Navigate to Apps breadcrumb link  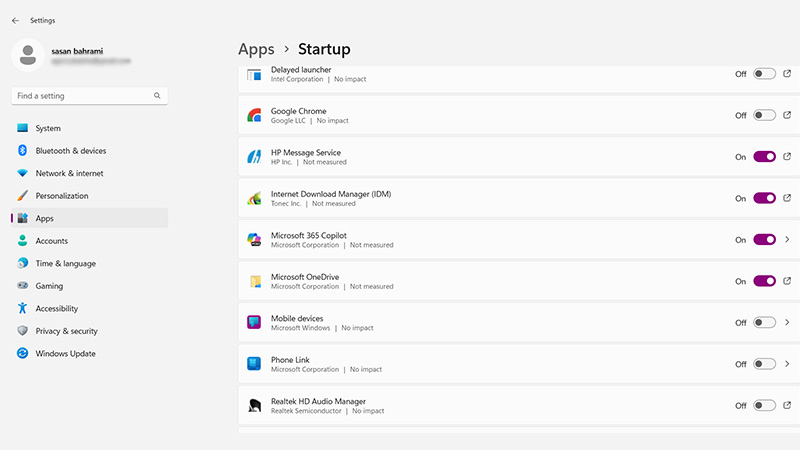pos(256,49)
